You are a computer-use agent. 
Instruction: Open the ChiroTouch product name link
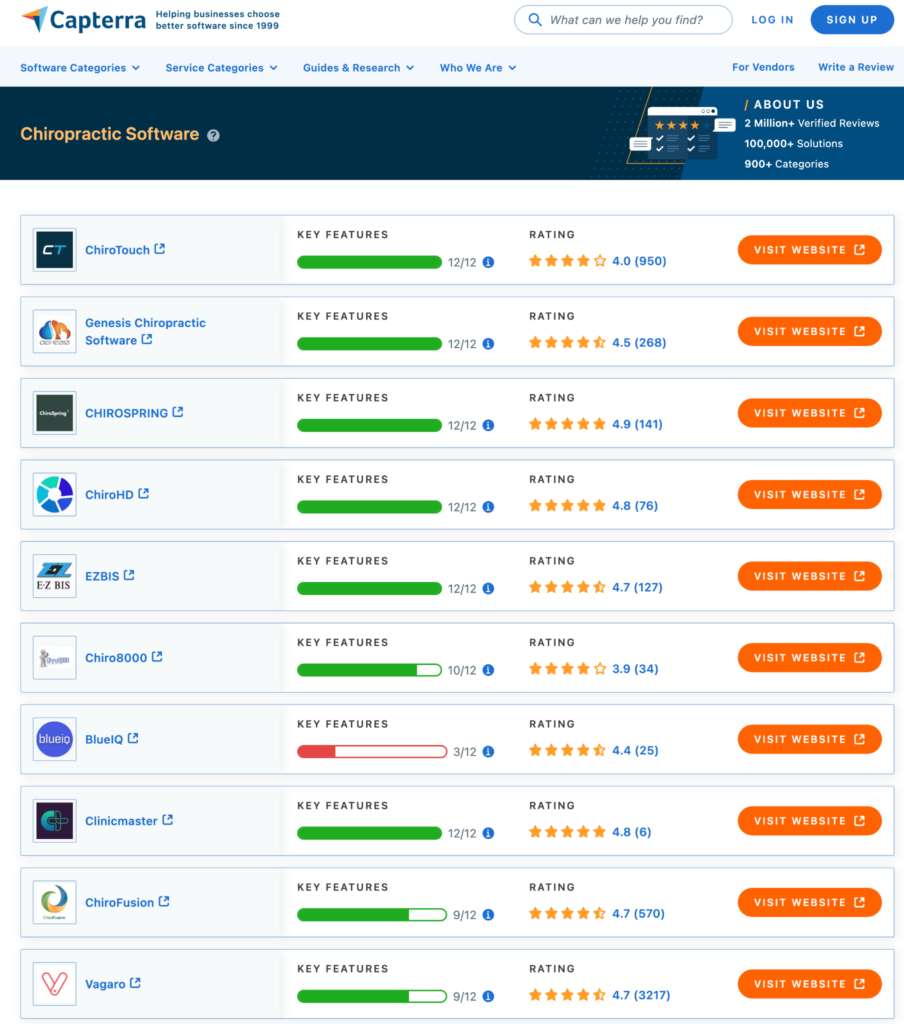118,250
